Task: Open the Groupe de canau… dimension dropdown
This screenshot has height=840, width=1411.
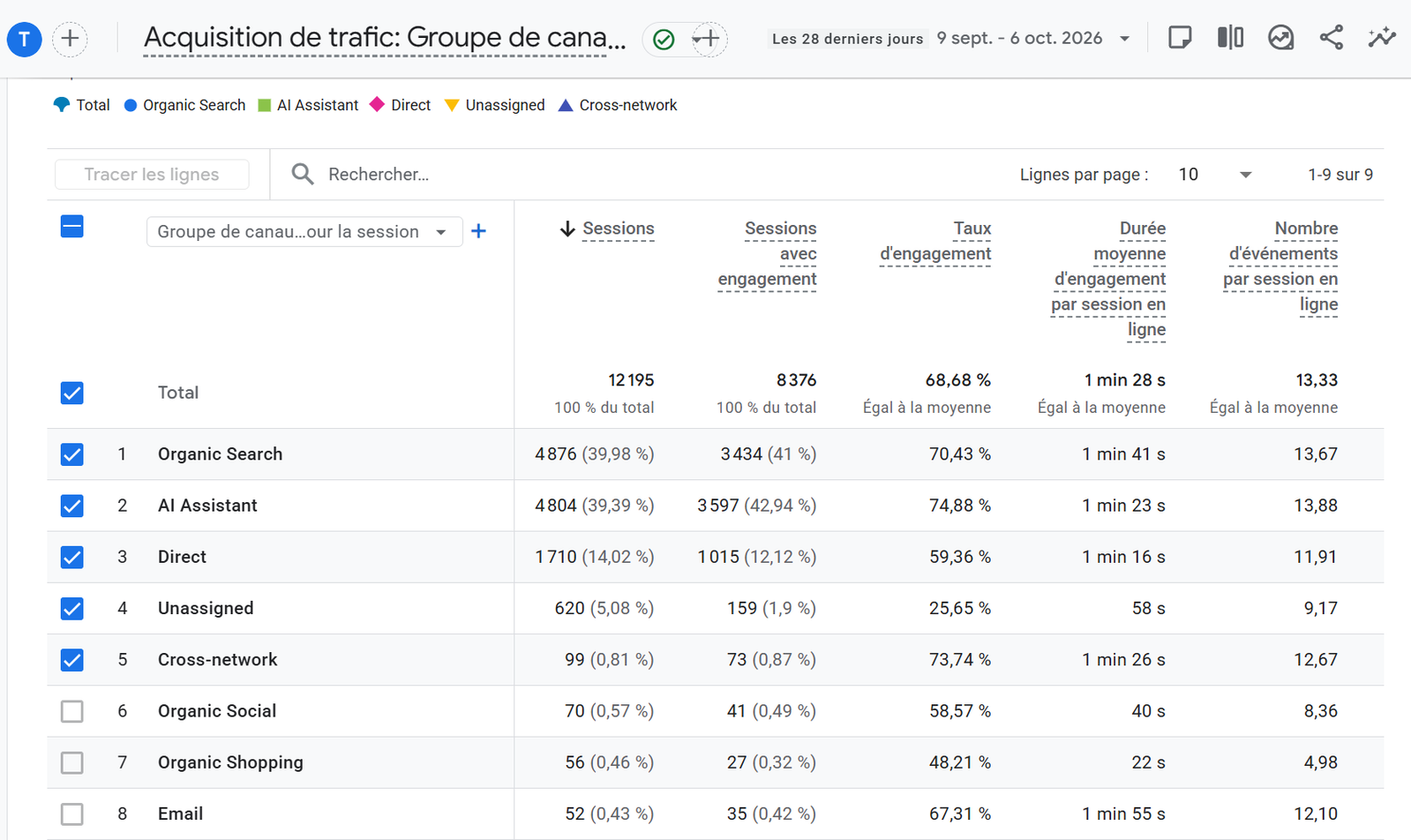Action: pos(304,232)
